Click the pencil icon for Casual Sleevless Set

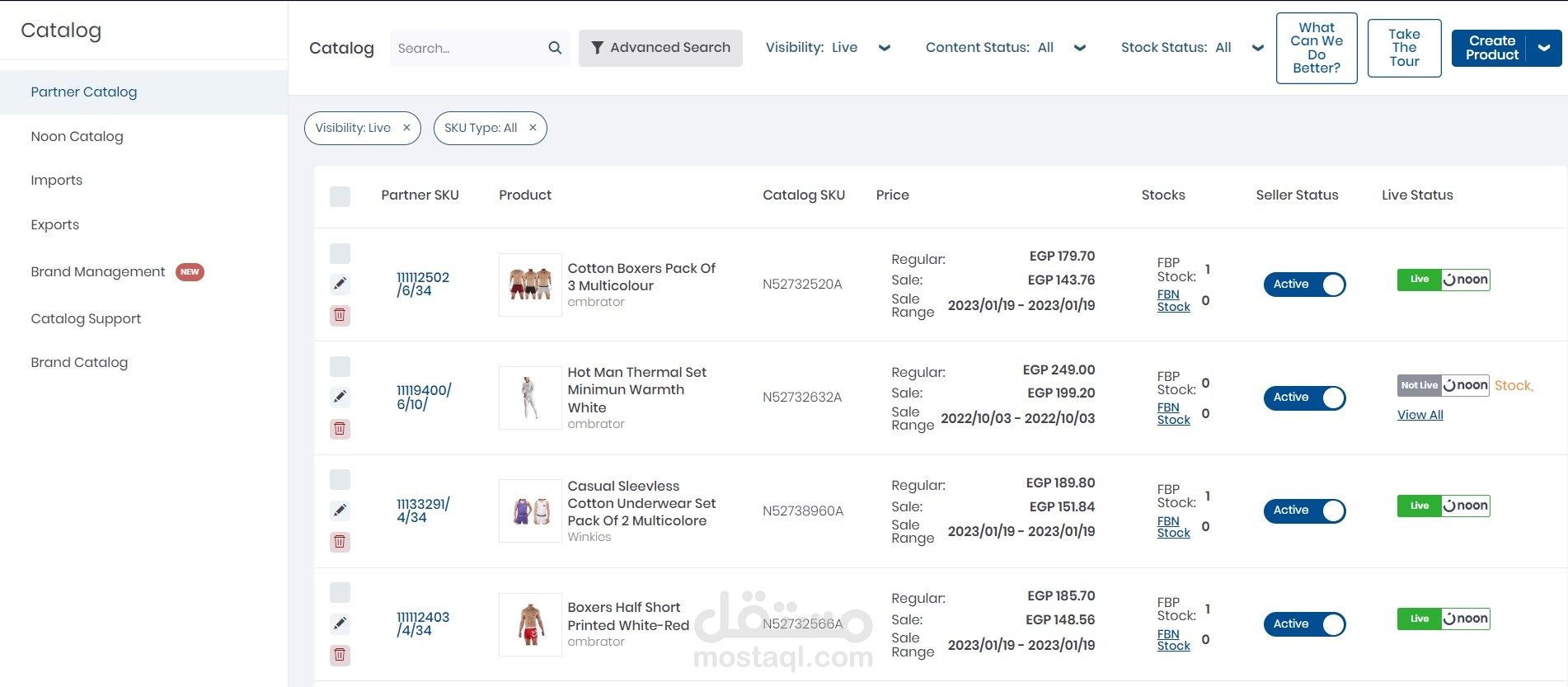340,511
